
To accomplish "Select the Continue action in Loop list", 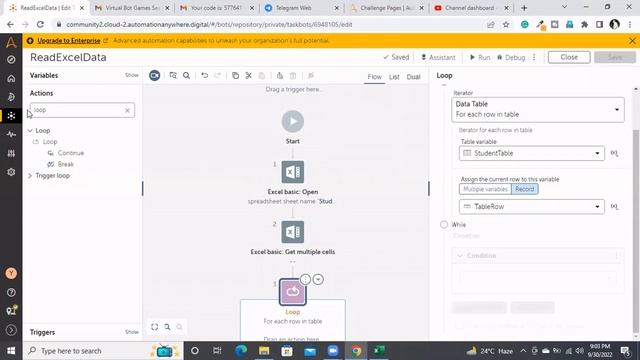I will coord(71,153).
